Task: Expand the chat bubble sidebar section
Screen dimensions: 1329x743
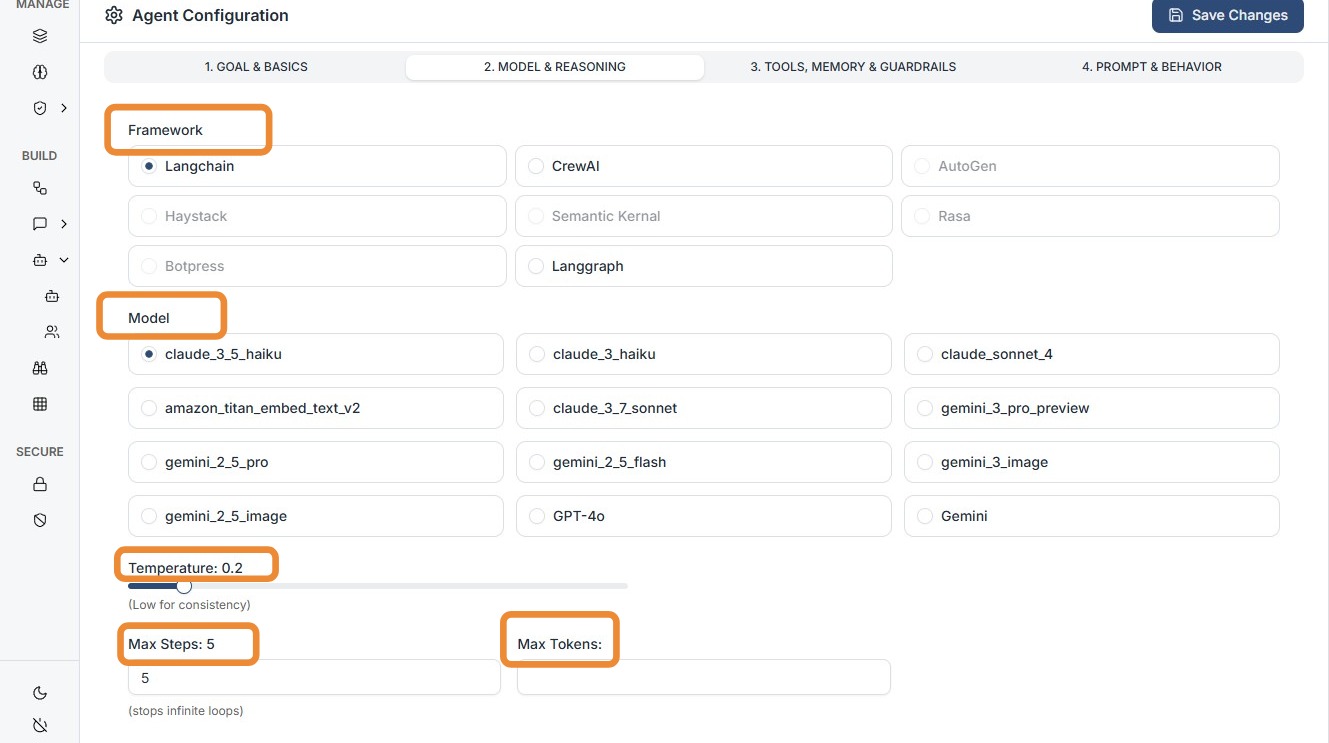Action: [x=64, y=224]
